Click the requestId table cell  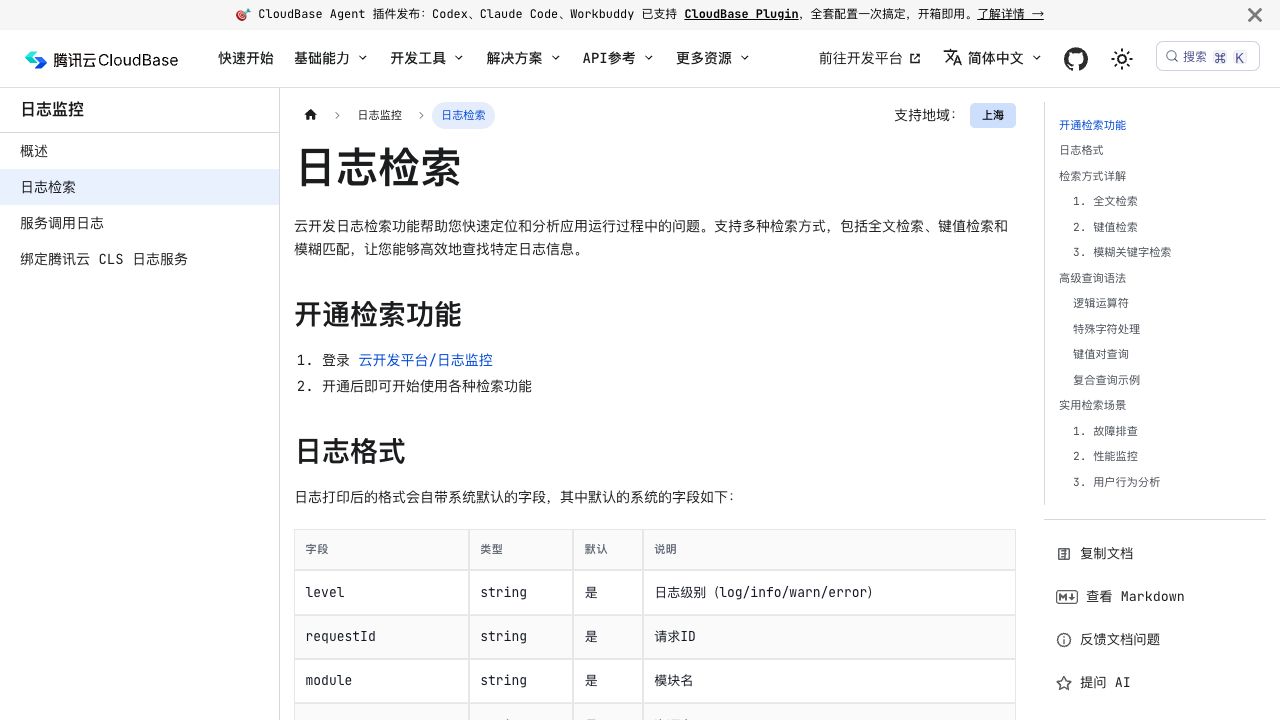tap(381, 636)
